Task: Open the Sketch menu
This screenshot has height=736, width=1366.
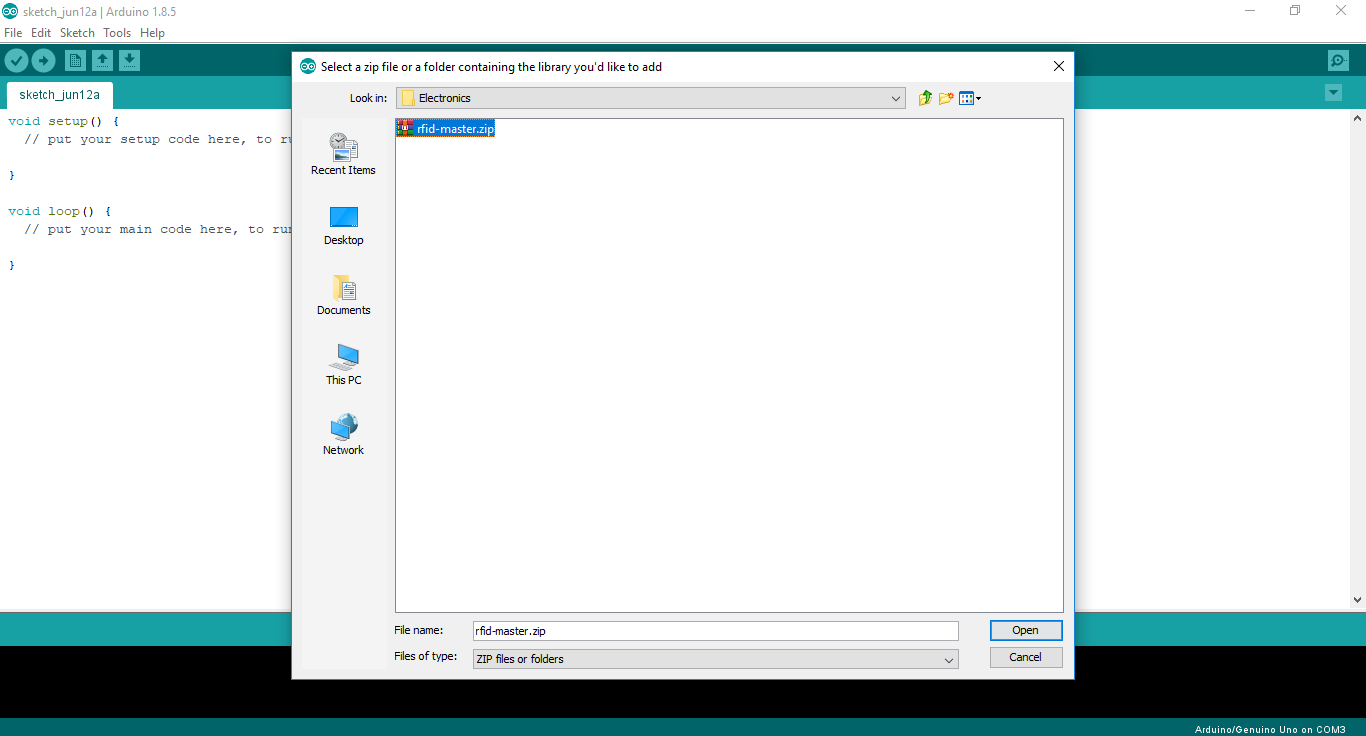Action: coord(77,33)
